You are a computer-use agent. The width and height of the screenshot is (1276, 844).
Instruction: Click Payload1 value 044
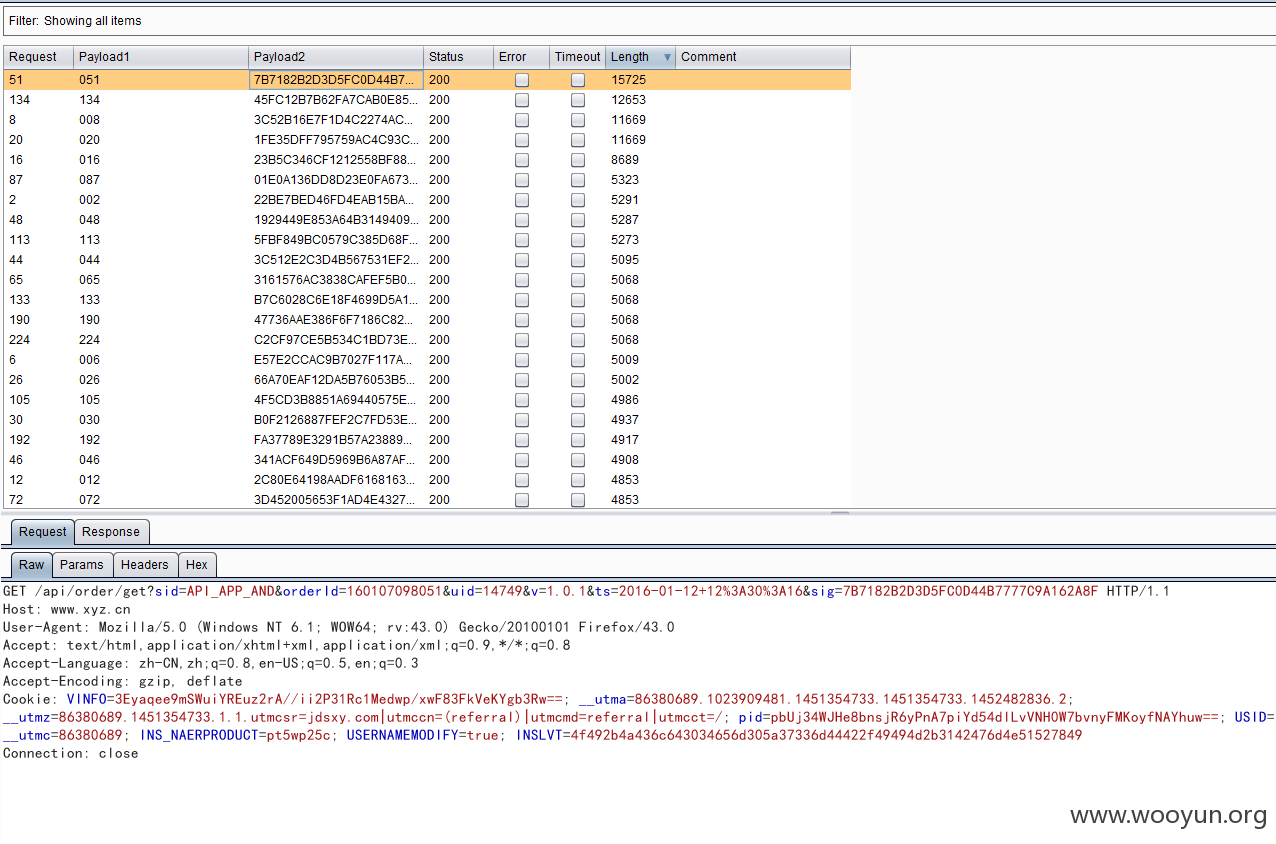90,260
